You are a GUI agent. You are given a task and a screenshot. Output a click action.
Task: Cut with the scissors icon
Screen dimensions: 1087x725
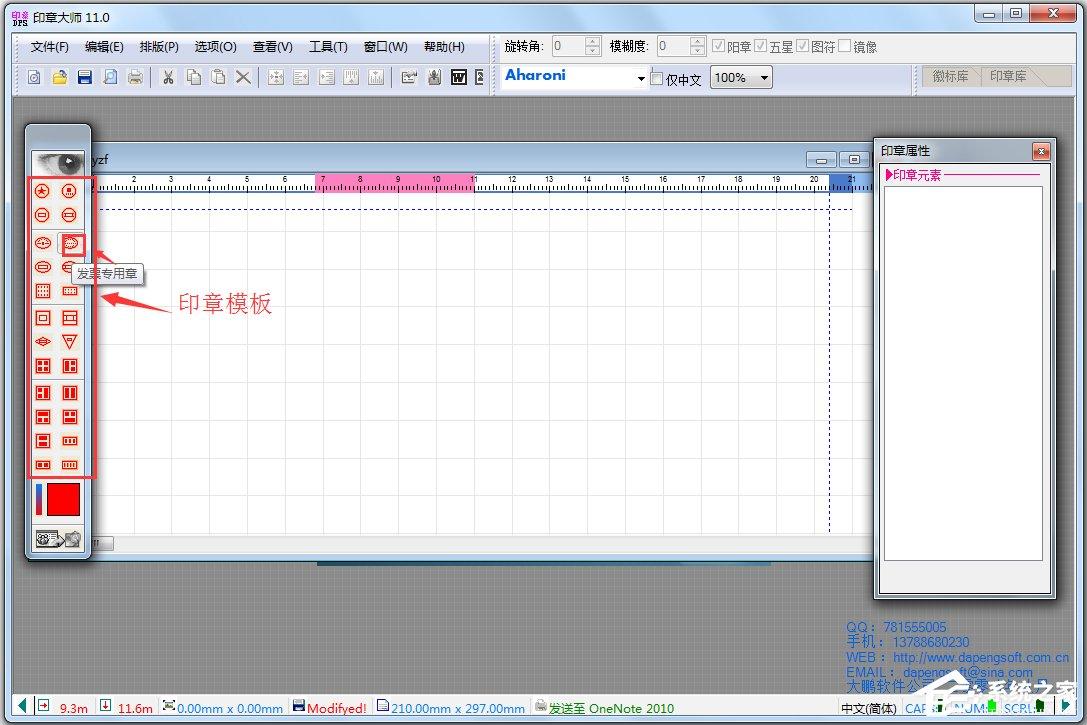(168, 77)
